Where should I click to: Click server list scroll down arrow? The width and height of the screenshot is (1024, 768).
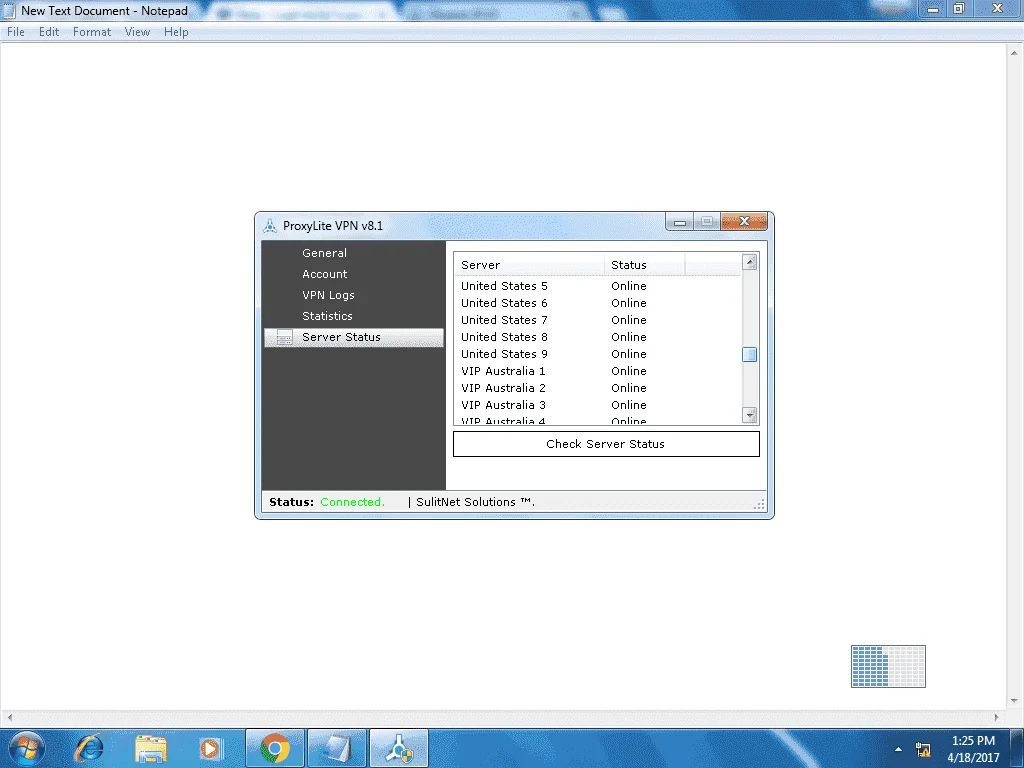pyautogui.click(x=750, y=415)
